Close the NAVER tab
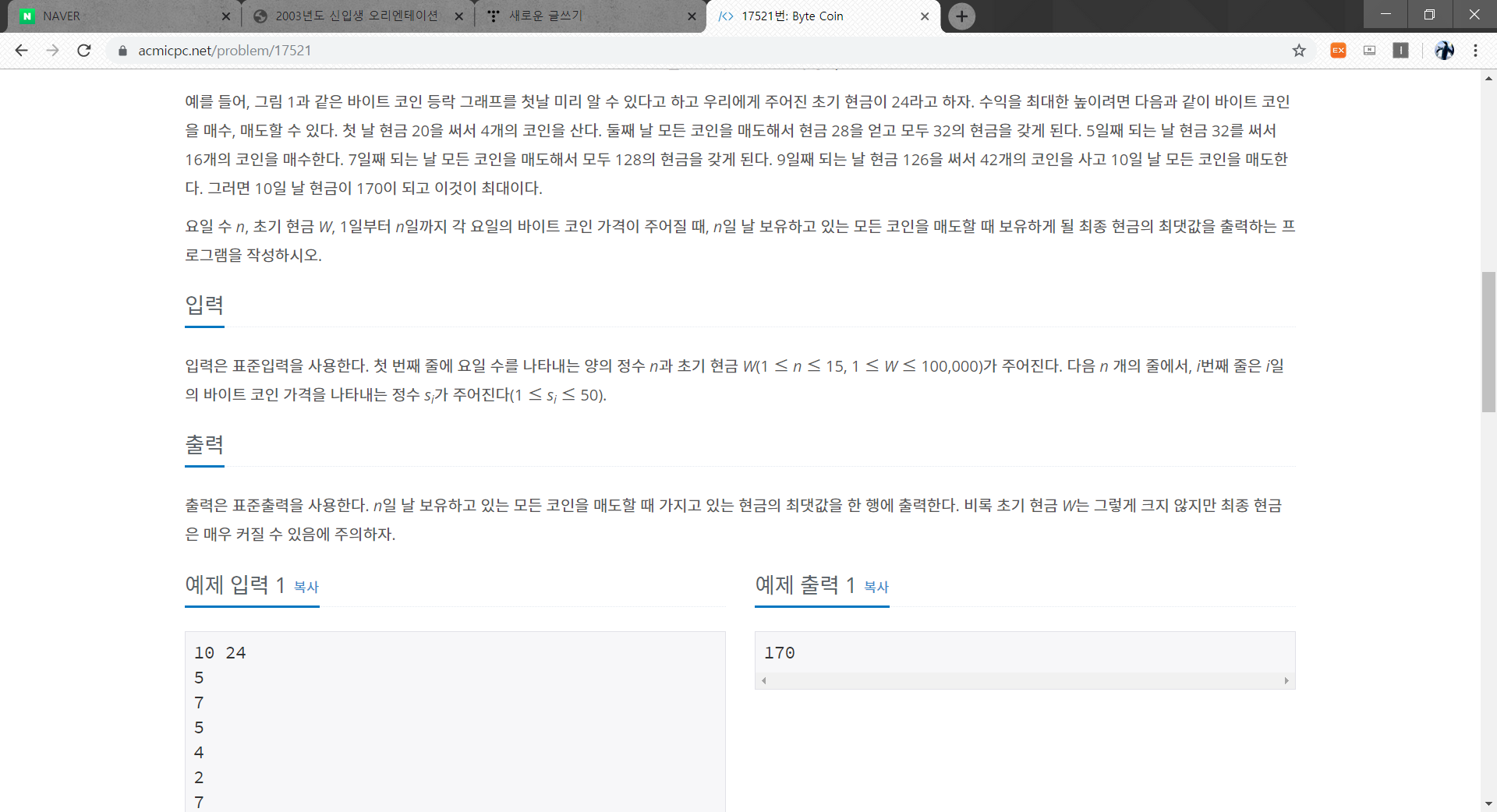1497x812 pixels. [226, 16]
